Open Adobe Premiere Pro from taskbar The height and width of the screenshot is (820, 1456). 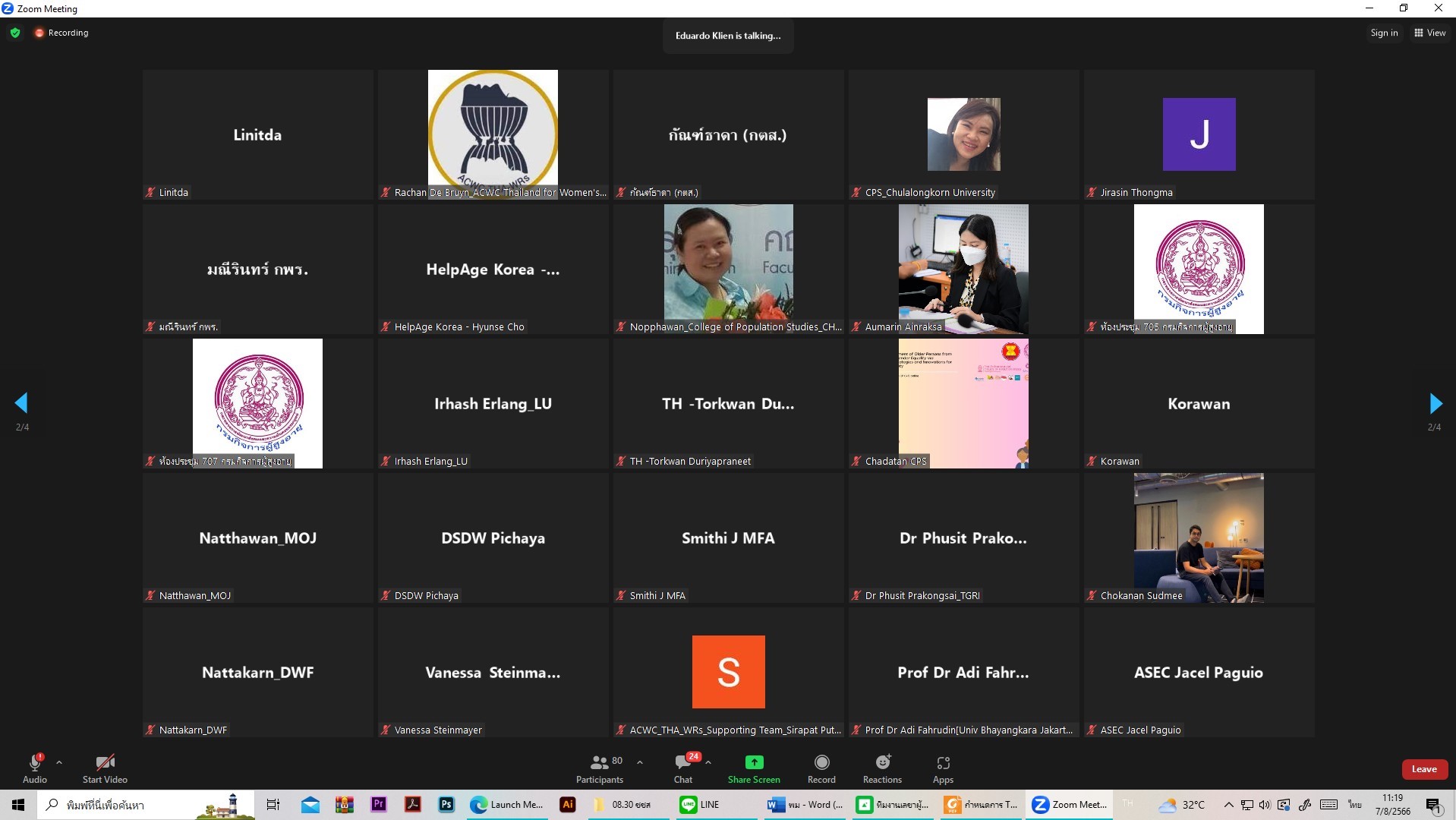pos(378,805)
